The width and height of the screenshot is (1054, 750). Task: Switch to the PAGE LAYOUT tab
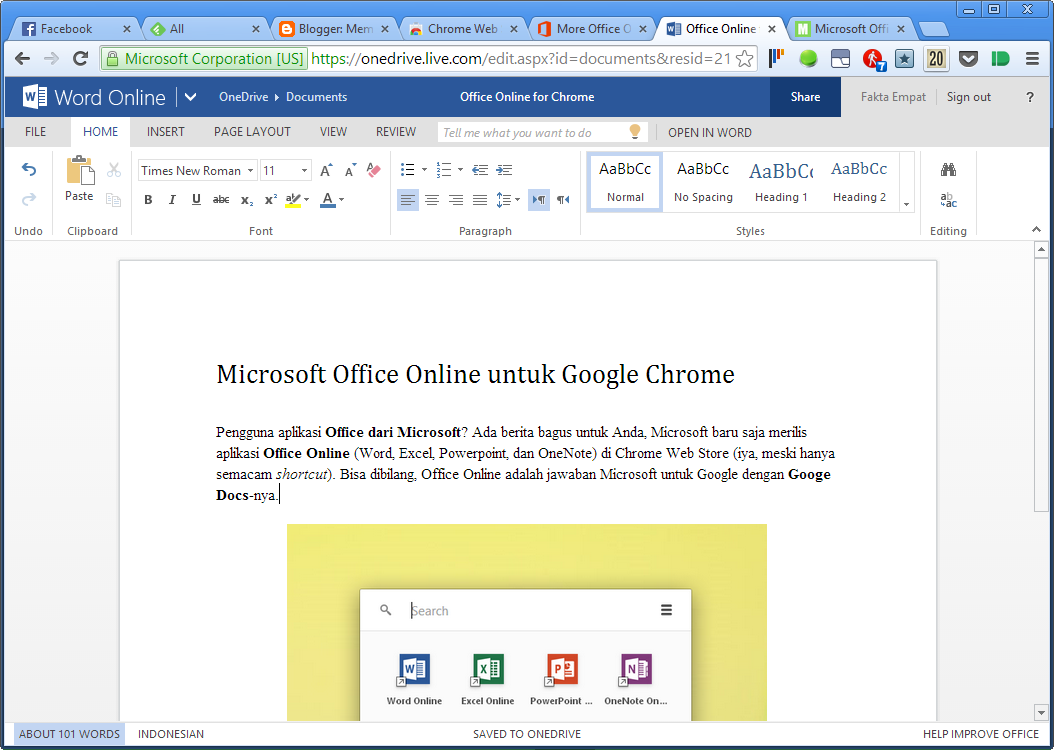(x=252, y=132)
